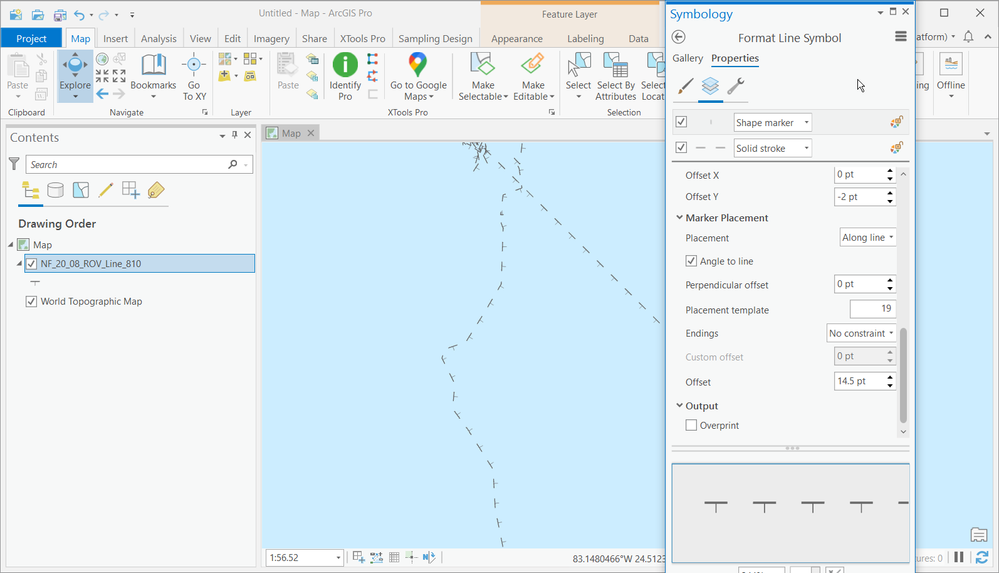Click the Make Editable button
This screenshot has height=573, width=999.
pos(533,76)
